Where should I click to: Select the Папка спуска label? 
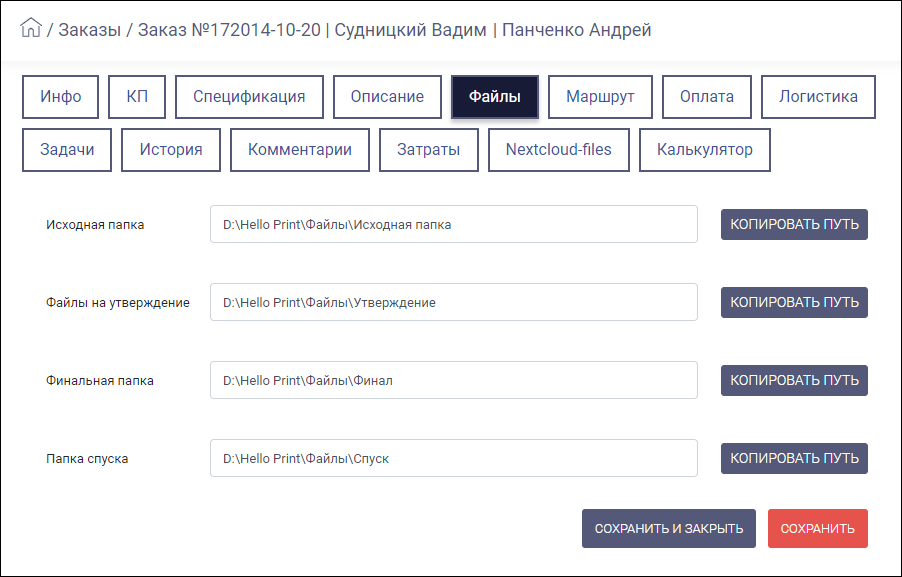click(87, 459)
